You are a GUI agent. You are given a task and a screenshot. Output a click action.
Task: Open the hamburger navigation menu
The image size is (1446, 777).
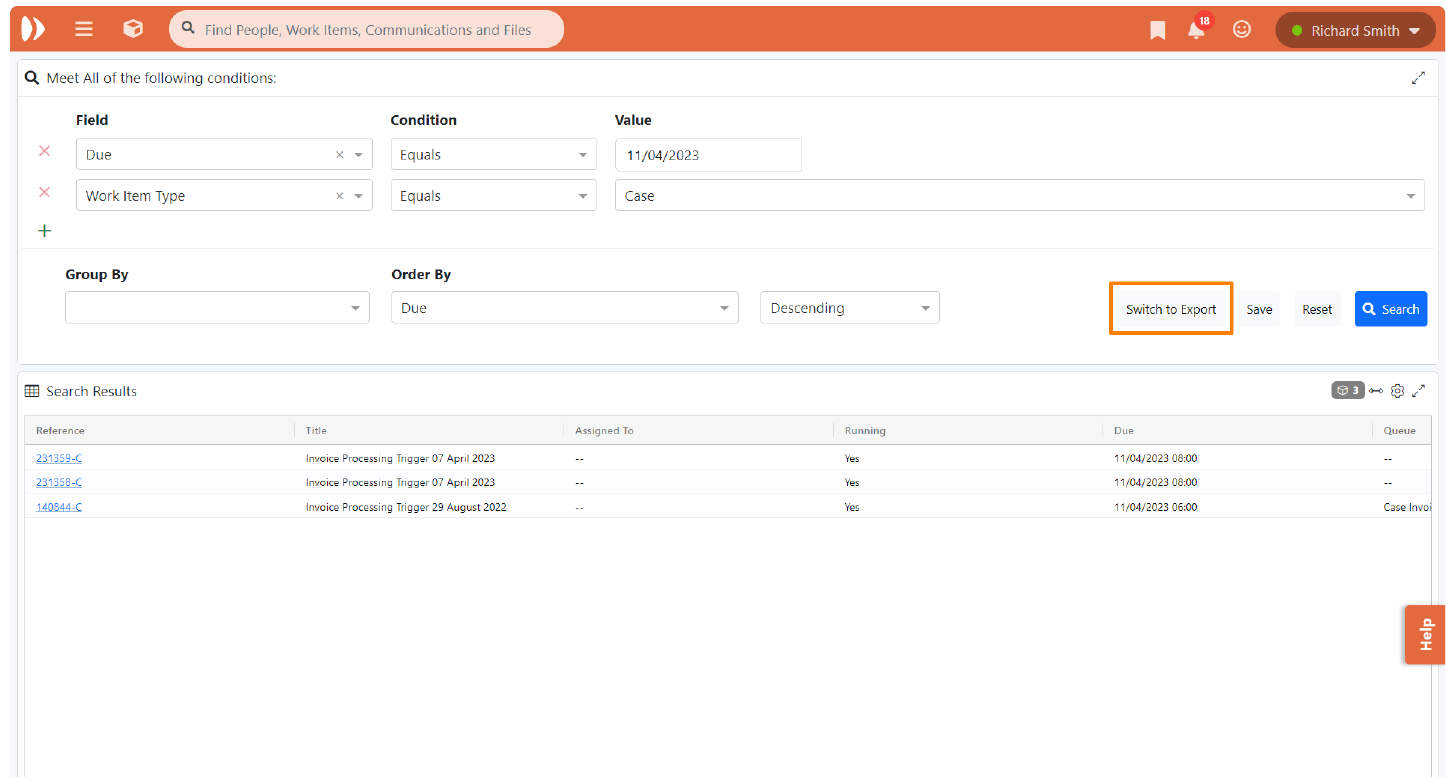click(x=84, y=30)
